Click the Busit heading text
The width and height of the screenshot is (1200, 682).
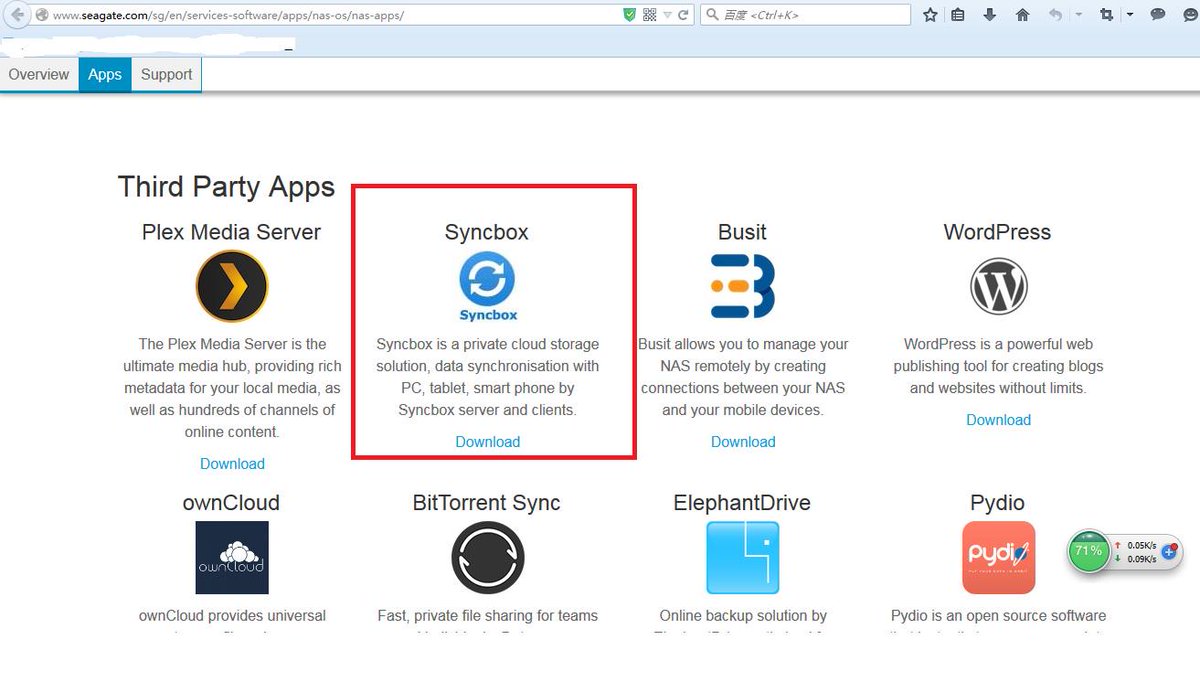point(742,232)
